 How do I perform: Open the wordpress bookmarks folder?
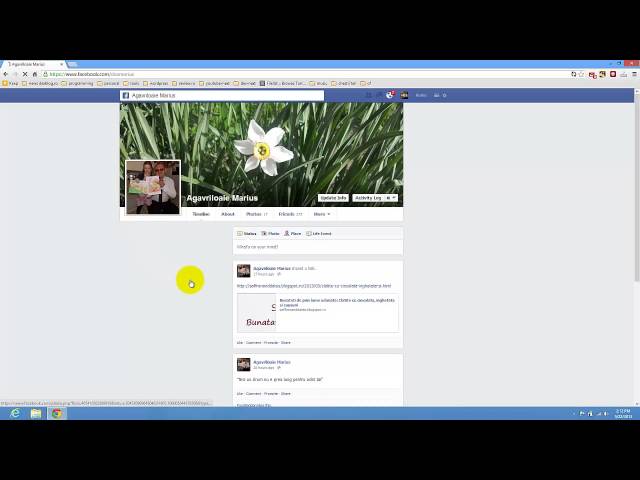click(156, 83)
